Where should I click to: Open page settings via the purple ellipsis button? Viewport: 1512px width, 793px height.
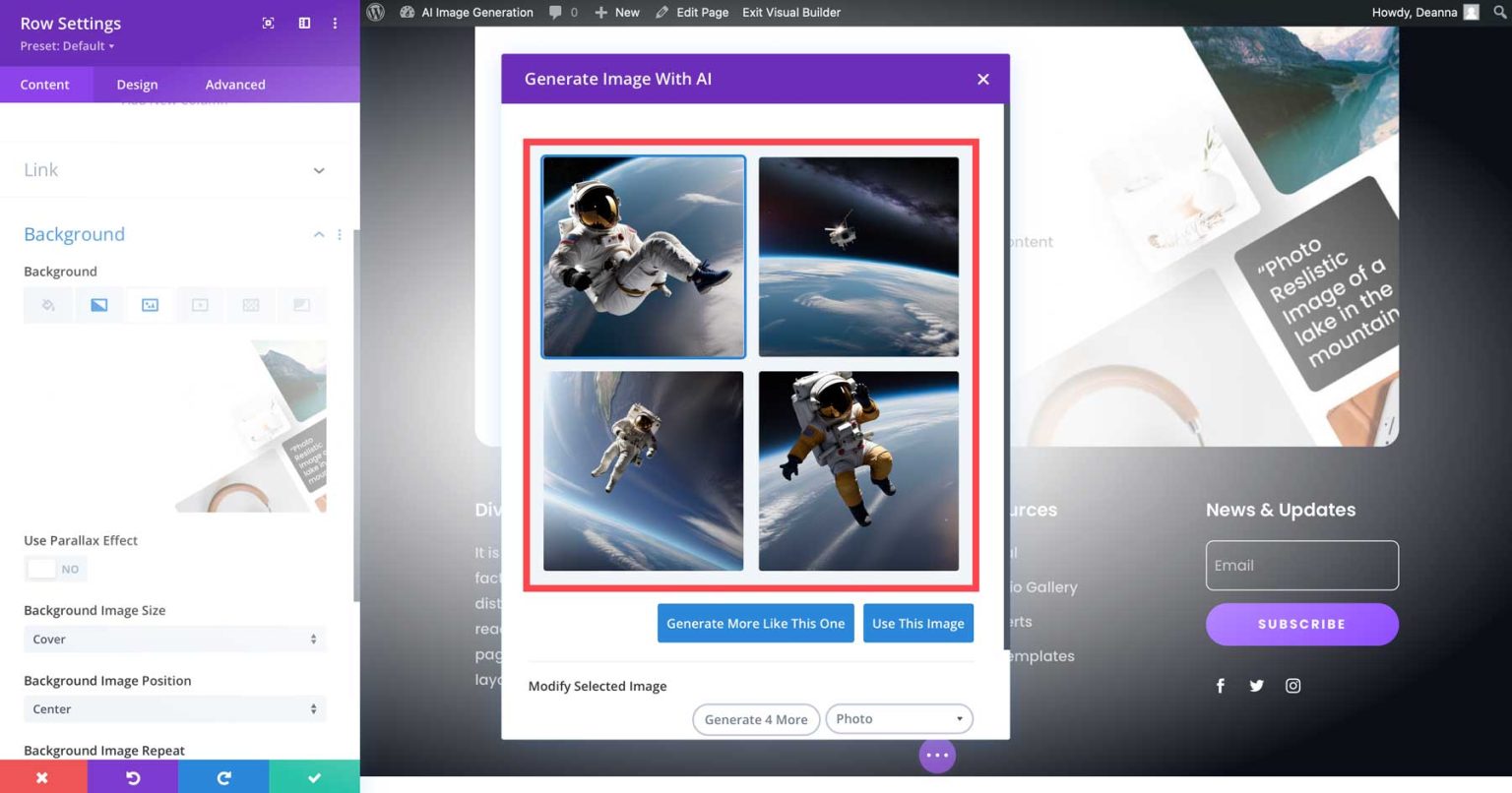pos(937,755)
